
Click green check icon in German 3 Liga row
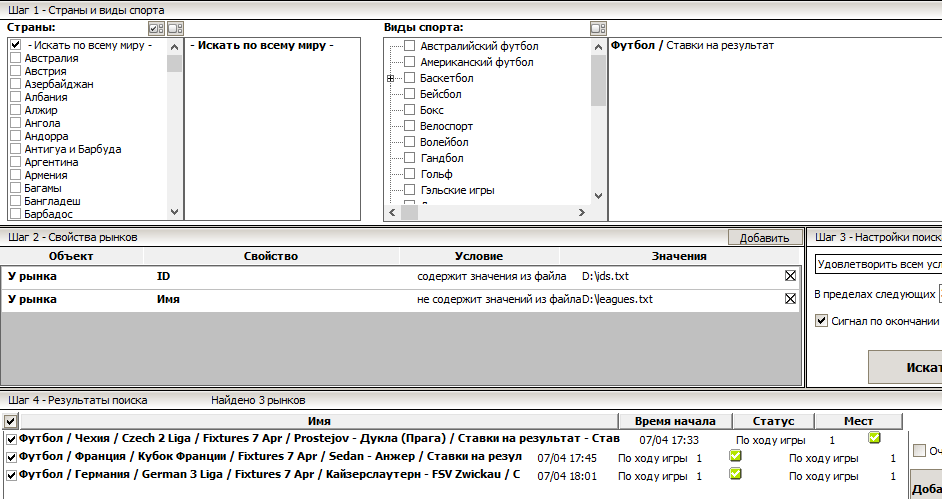coord(735,474)
